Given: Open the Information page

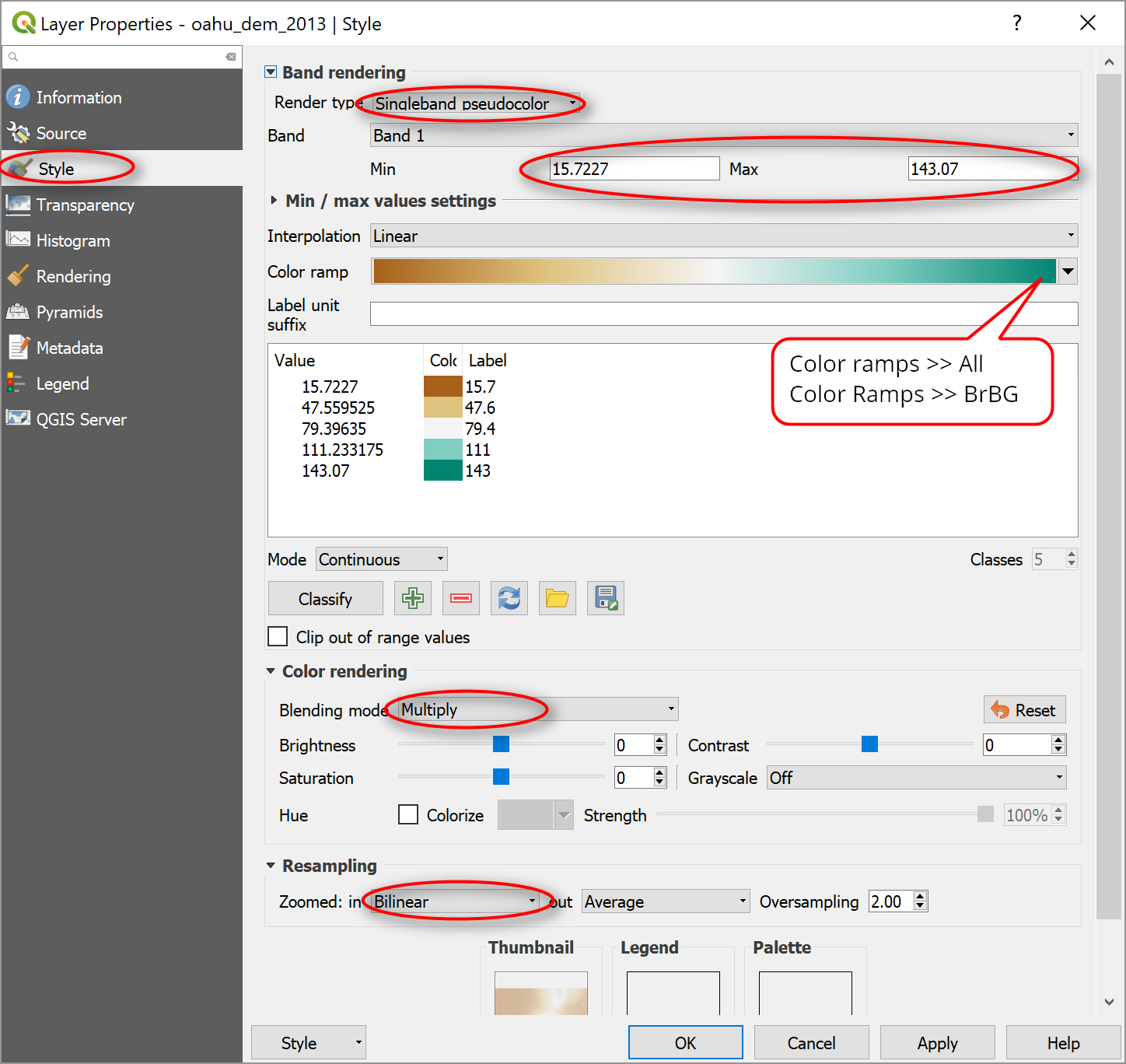Looking at the screenshot, I should point(79,97).
